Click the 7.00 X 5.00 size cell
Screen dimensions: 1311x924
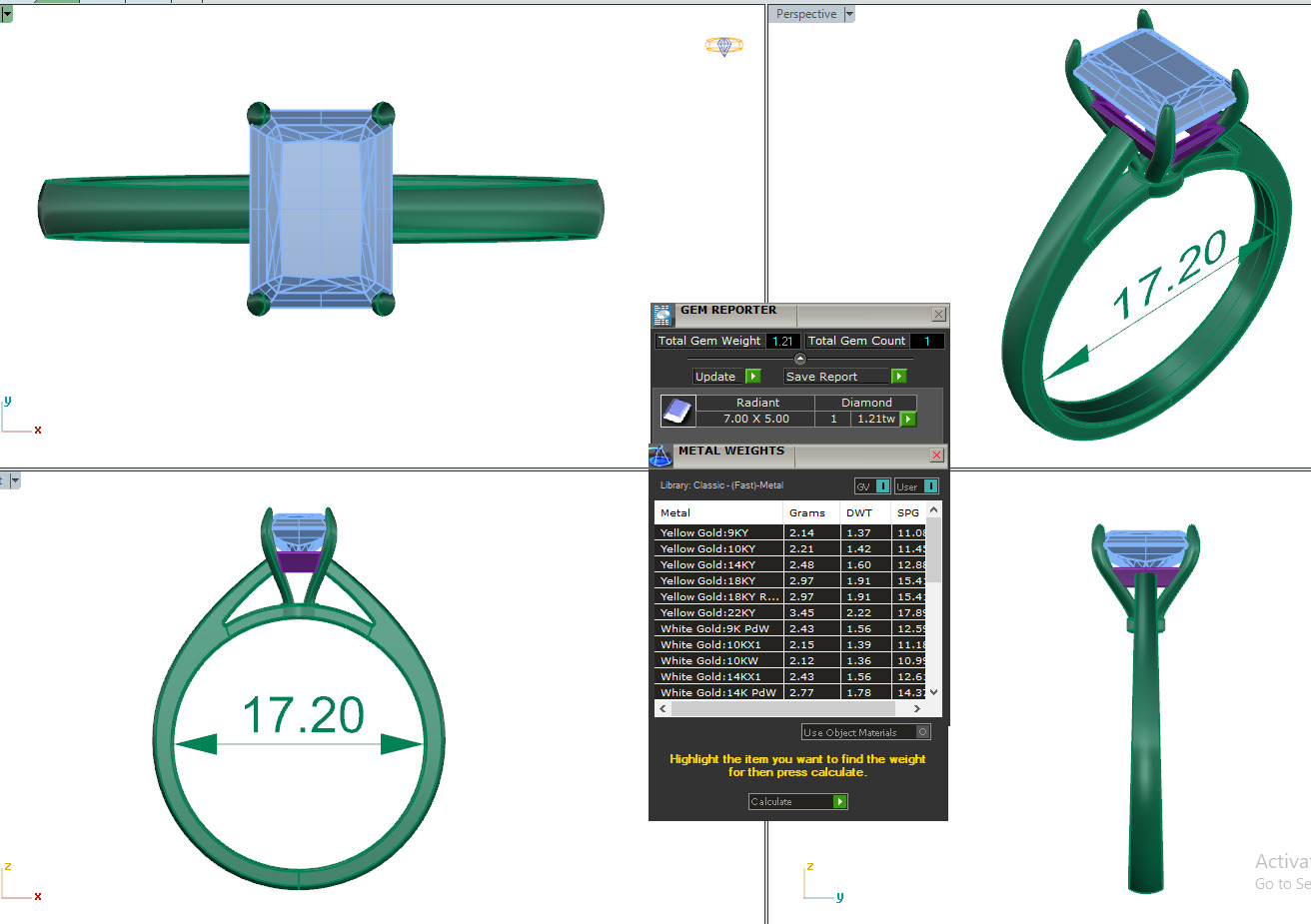click(756, 419)
